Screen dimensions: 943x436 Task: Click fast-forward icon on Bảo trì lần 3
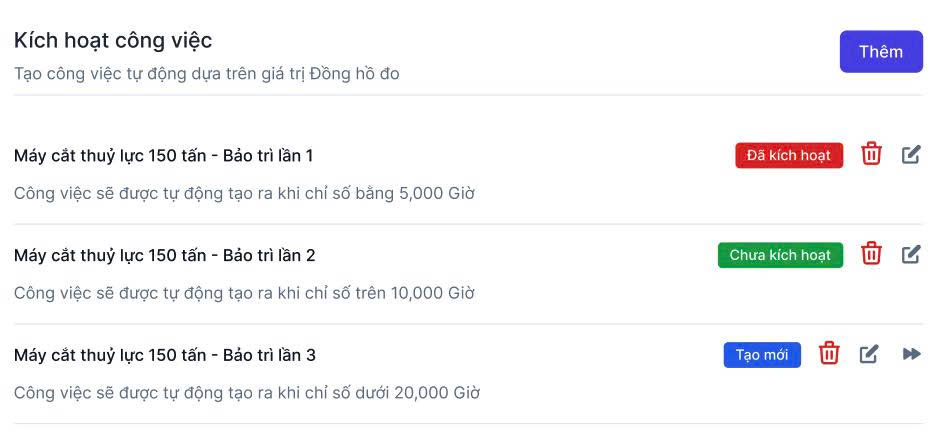[x=911, y=354]
